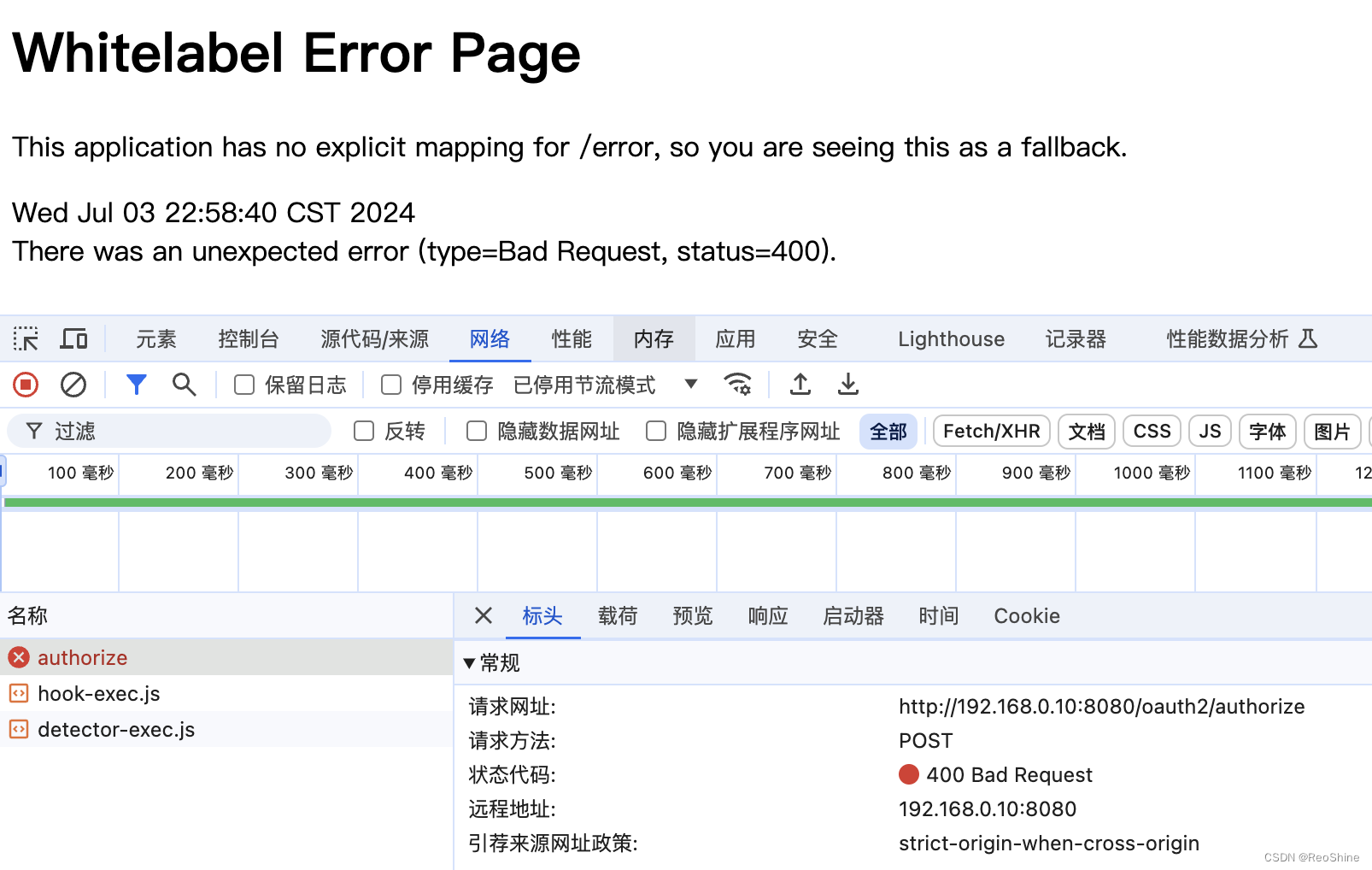Select the hook-exec.js request
This screenshot has height=870, width=1372.
pyautogui.click(x=98, y=693)
